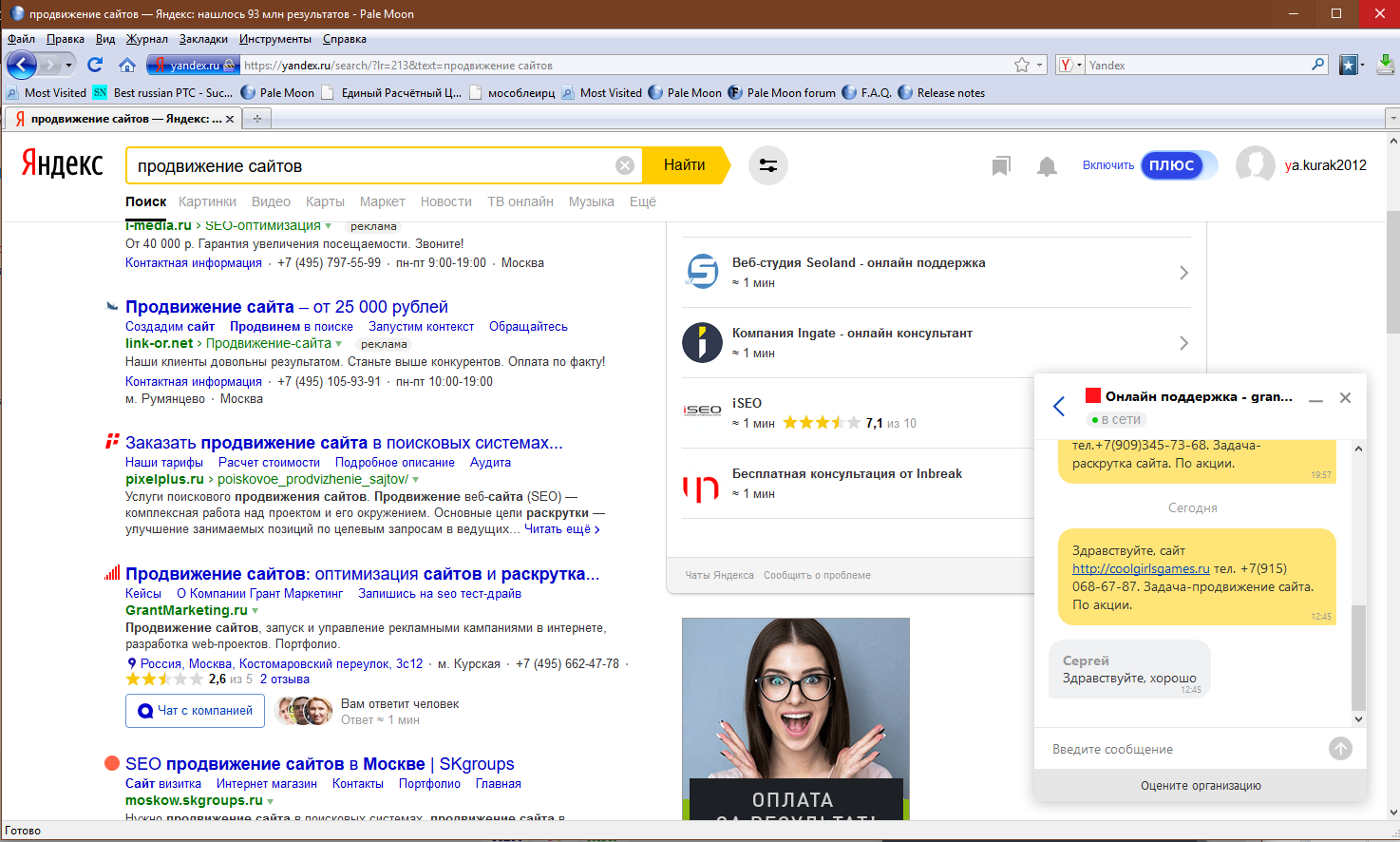The image size is (1400, 842).
Task: Click the send message arrow in chat
Action: [1340, 749]
